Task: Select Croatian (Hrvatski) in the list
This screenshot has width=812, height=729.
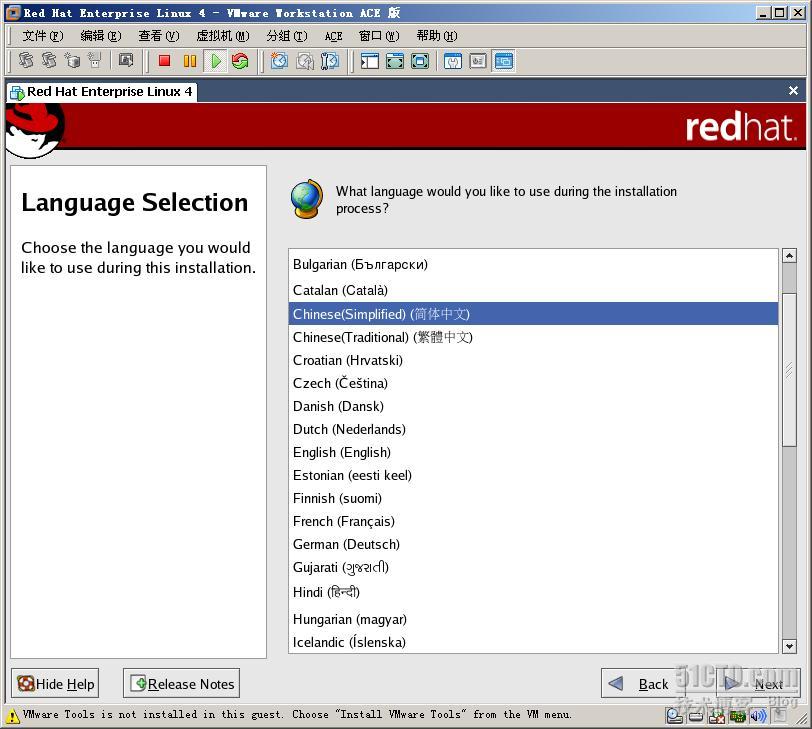Action: click(x=533, y=360)
